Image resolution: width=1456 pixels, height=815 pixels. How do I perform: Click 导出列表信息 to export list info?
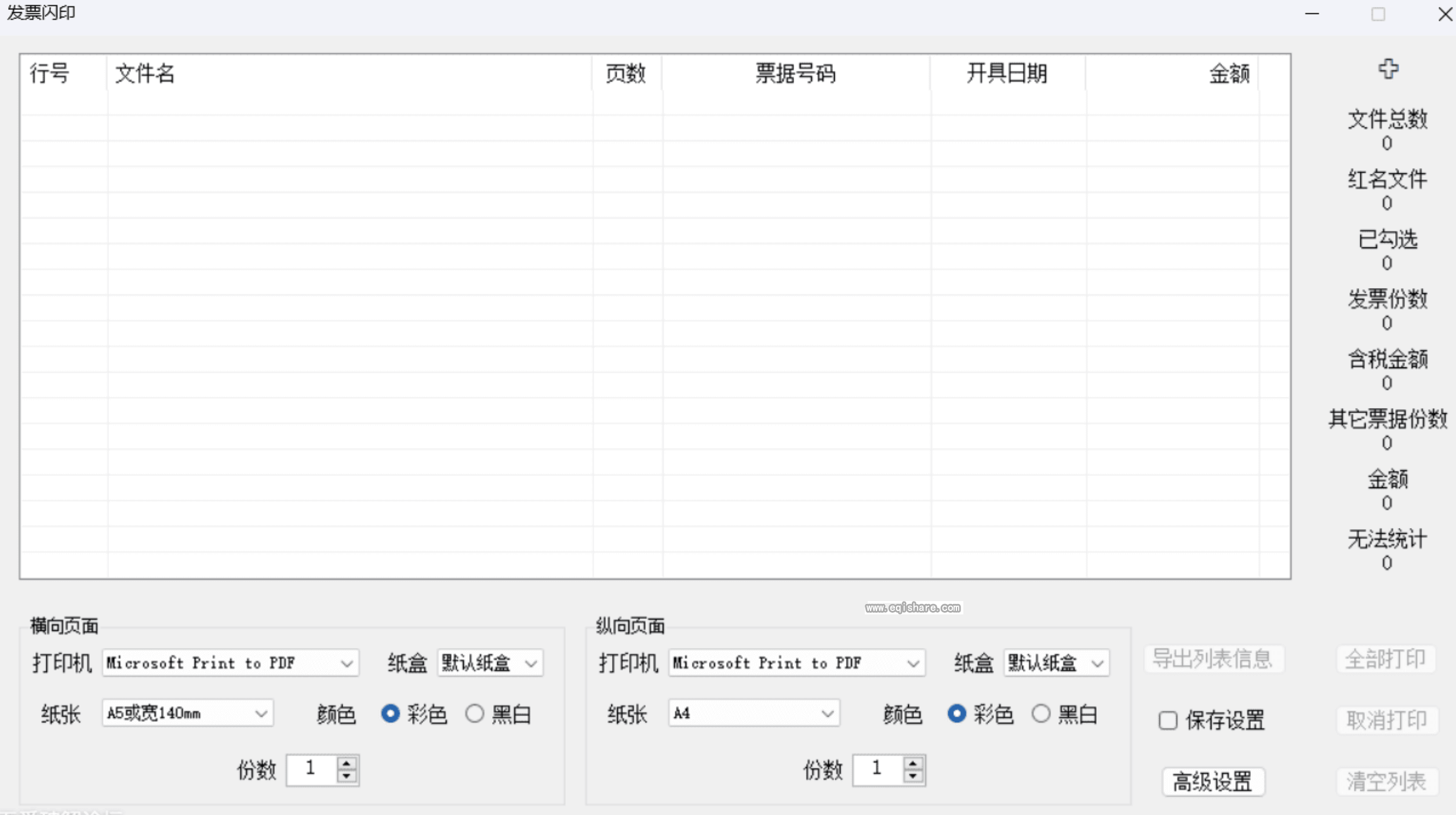1214,659
